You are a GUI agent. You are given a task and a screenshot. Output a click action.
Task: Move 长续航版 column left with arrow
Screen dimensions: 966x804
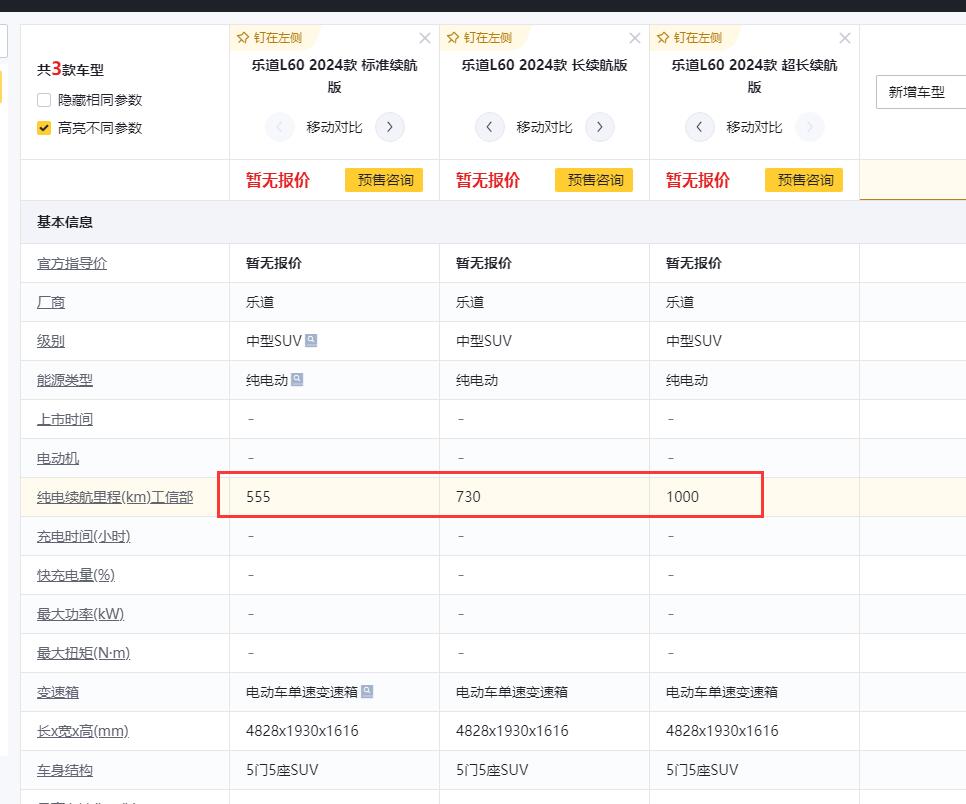(489, 127)
